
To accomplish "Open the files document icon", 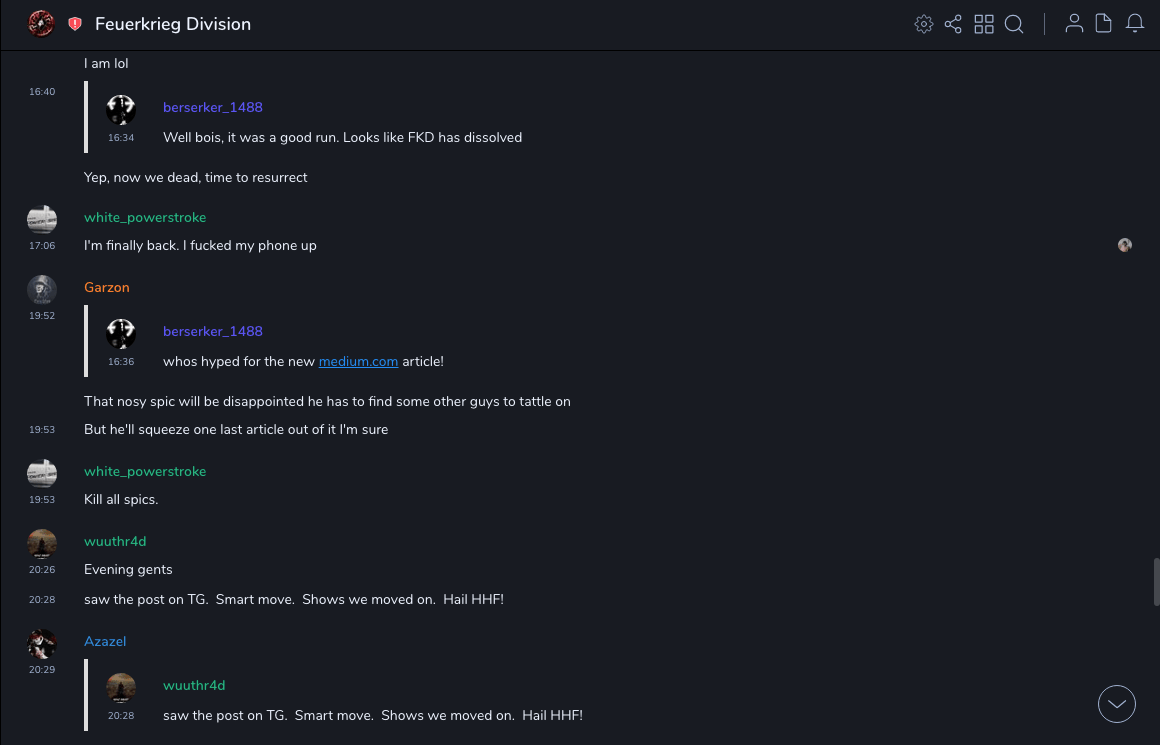I will click(1104, 24).
